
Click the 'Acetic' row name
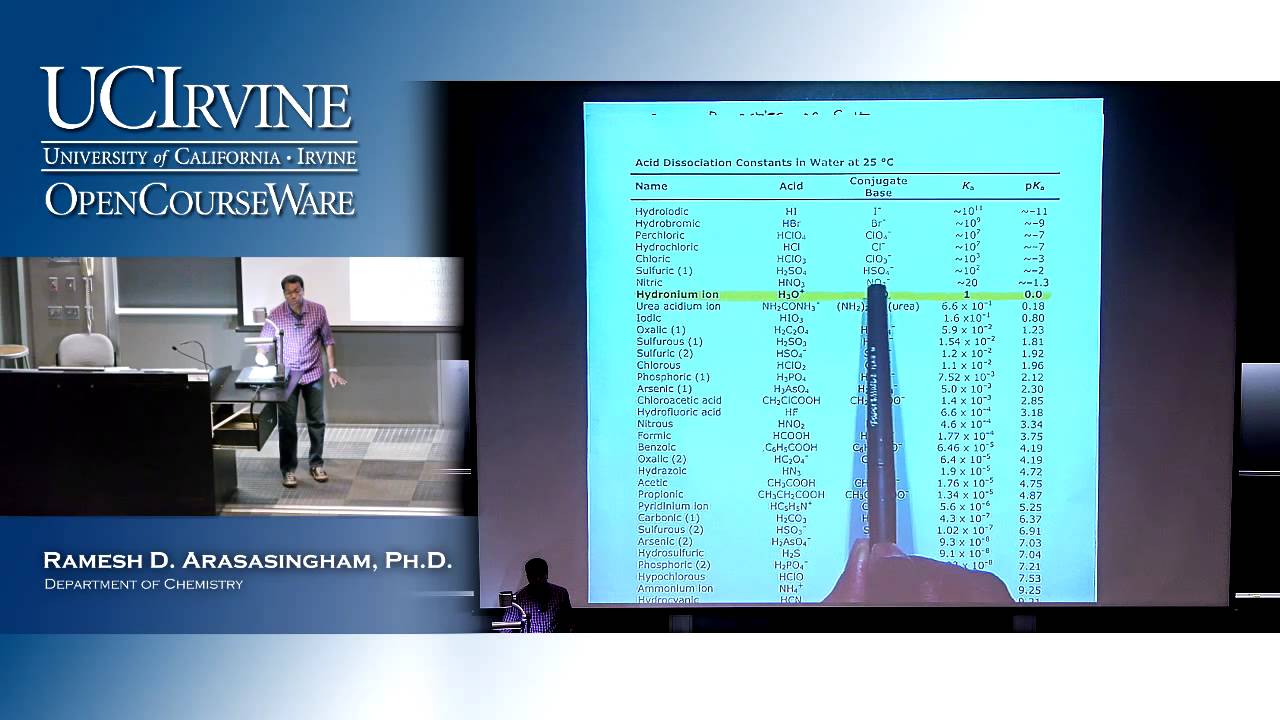653,483
